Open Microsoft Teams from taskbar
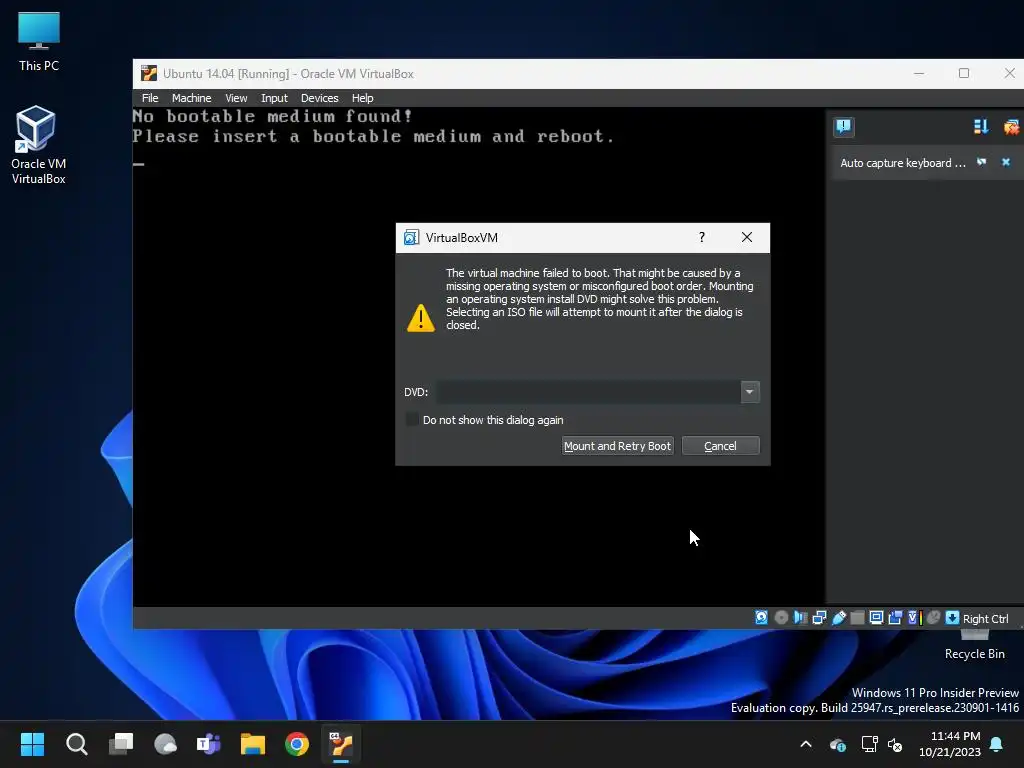Viewport: 1024px width, 768px height. point(209,744)
